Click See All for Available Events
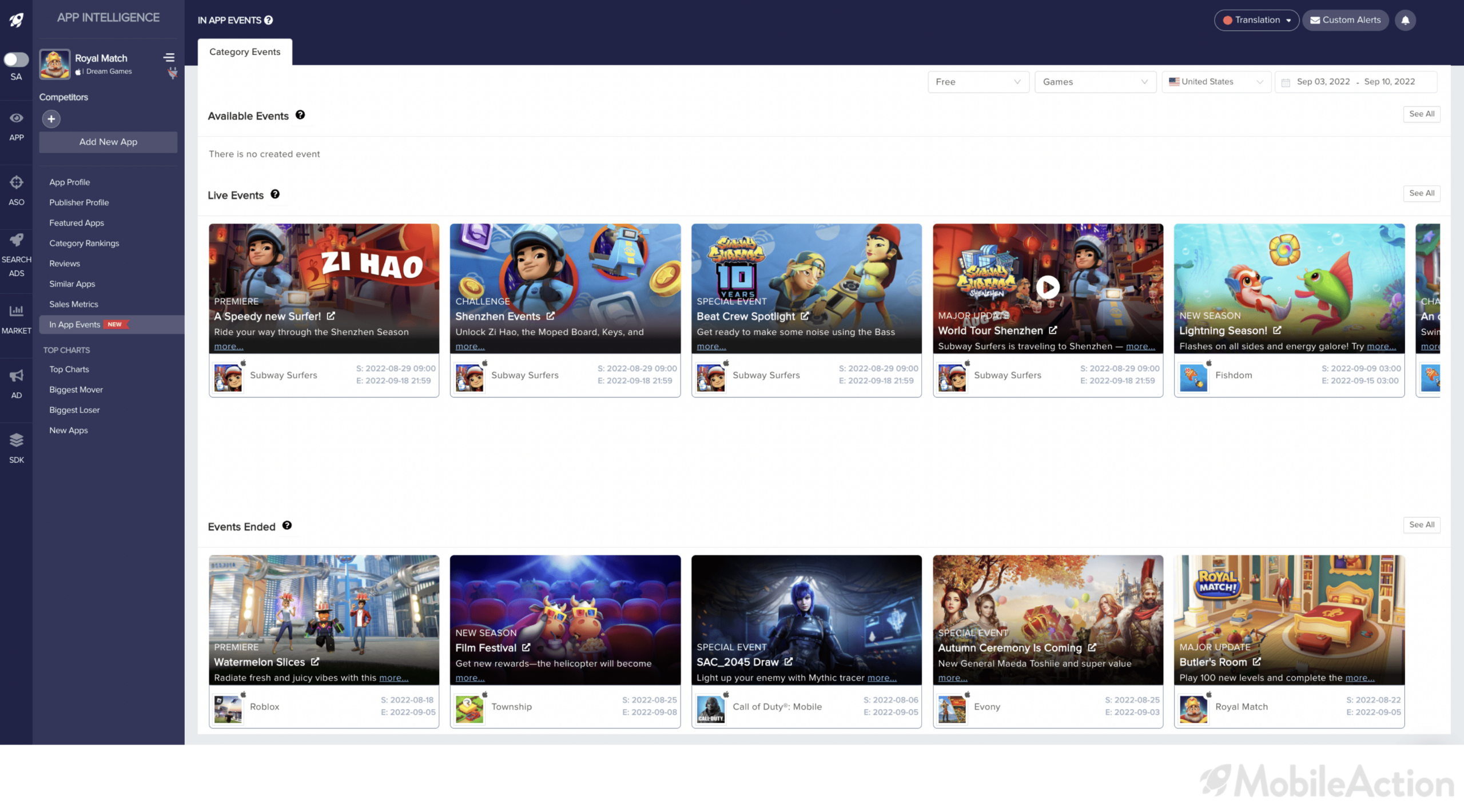This screenshot has height=812, width=1464. click(x=1421, y=114)
